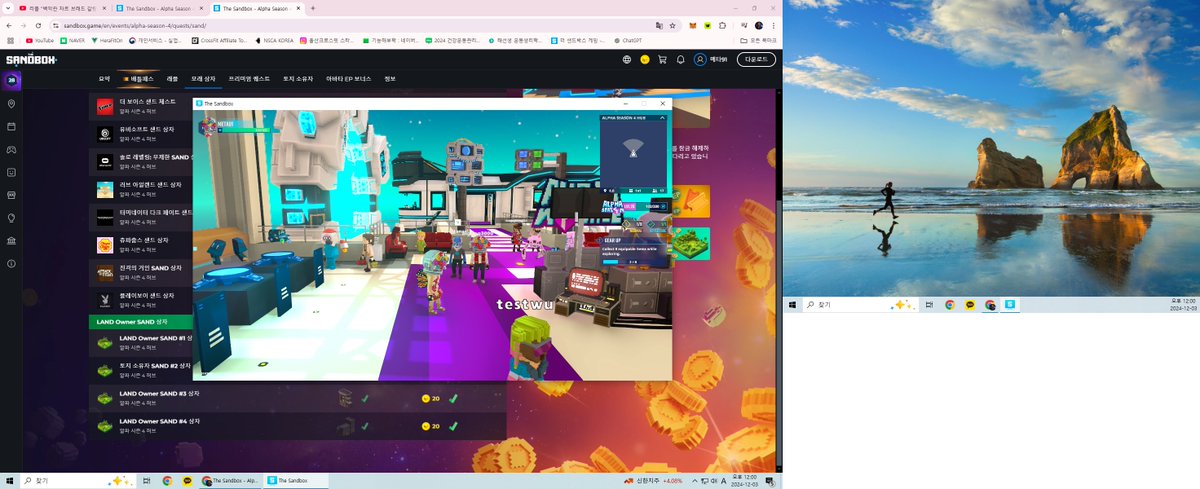The height and width of the screenshot is (489, 1200).
Task: Click the LAND Owner SAND 상자 green header
Action: [141, 322]
